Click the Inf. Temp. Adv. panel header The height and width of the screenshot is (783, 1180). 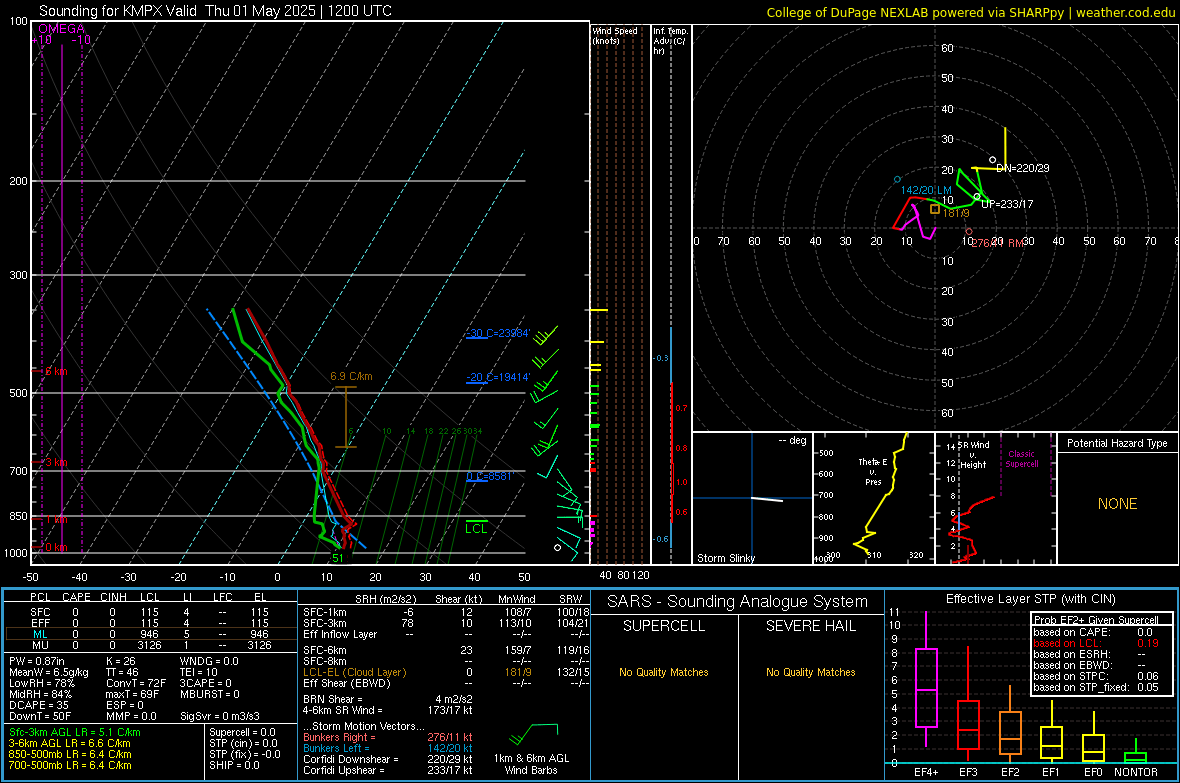pyautogui.click(x=670, y=41)
